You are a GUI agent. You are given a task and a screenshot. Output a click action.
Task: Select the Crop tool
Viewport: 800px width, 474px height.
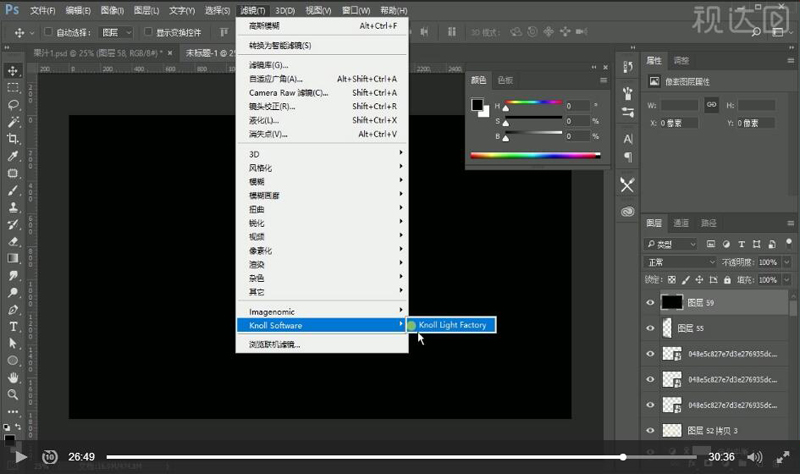13,138
